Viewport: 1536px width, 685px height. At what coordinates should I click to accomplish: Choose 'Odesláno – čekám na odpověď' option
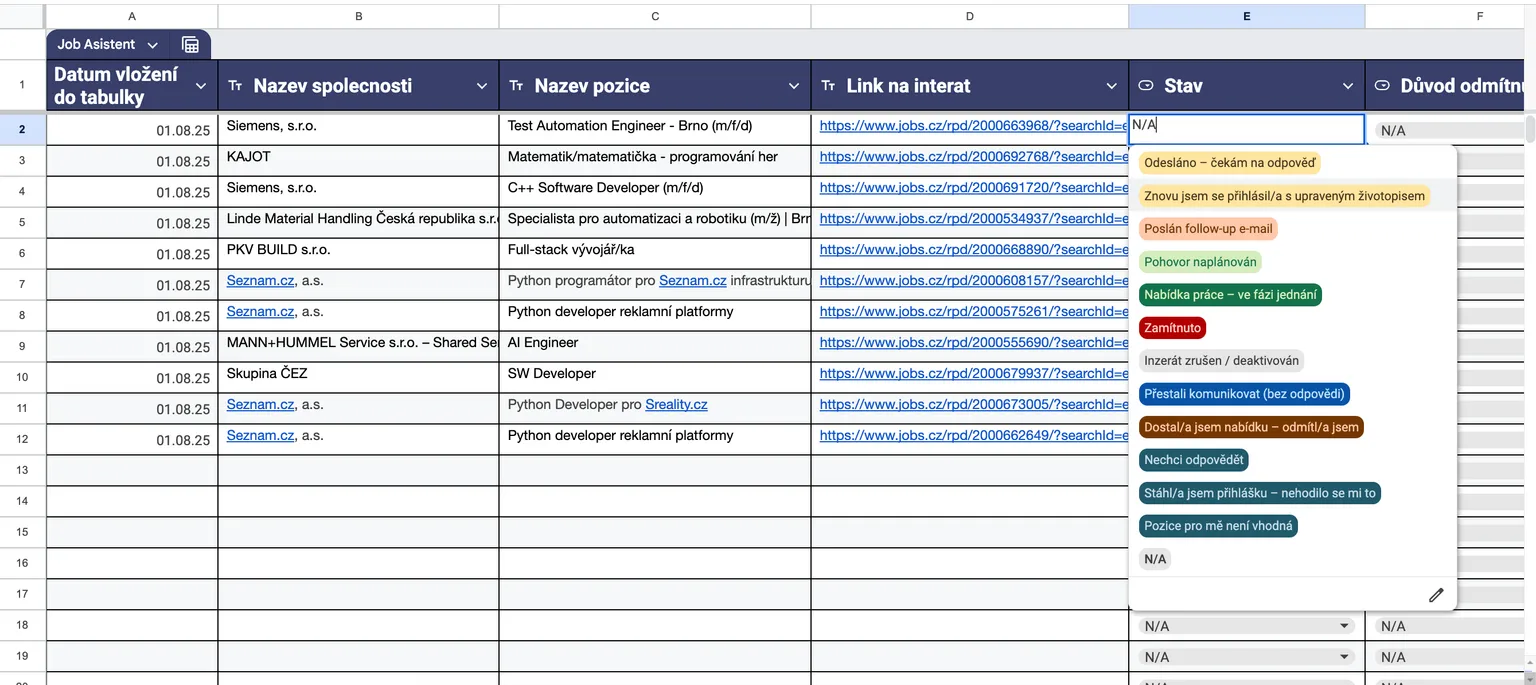tap(1230, 163)
